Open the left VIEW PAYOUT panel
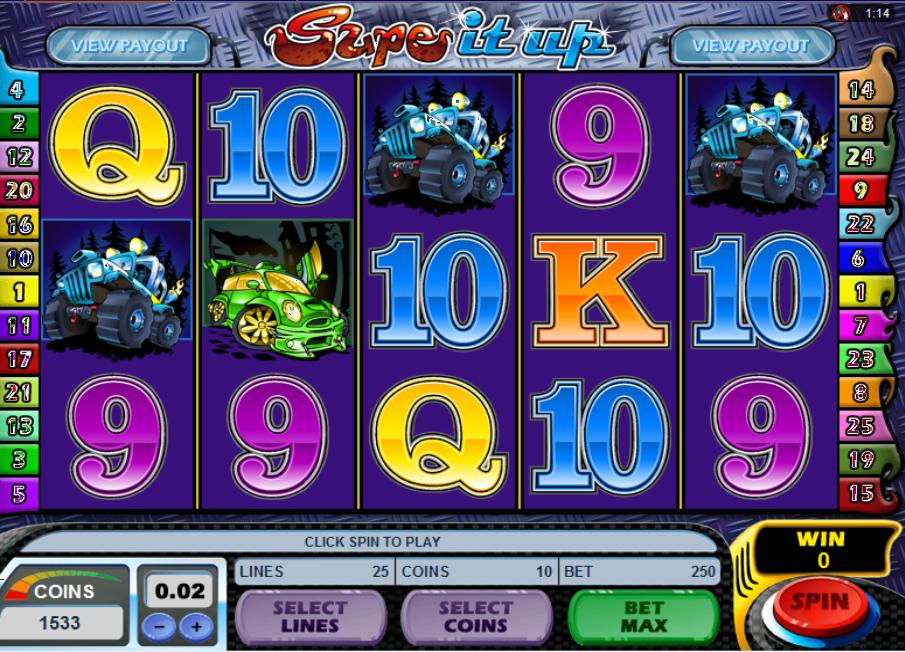The width and height of the screenshot is (905, 652). 129,45
